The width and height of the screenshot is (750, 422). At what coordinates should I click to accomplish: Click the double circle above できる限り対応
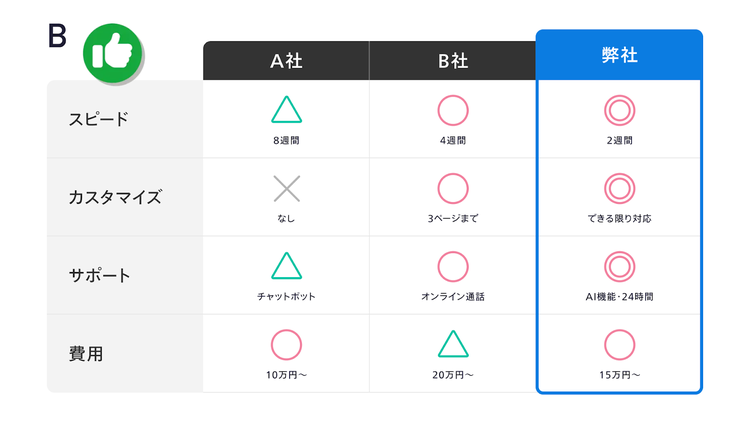click(x=620, y=188)
